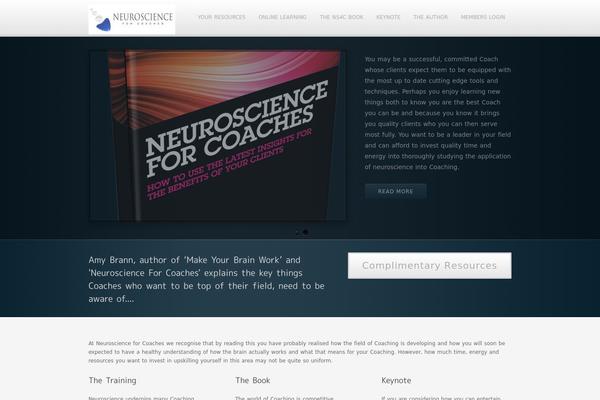Open the Your Resources menu item
This screenshot has height=400, width=600.
tap(222, 17)
